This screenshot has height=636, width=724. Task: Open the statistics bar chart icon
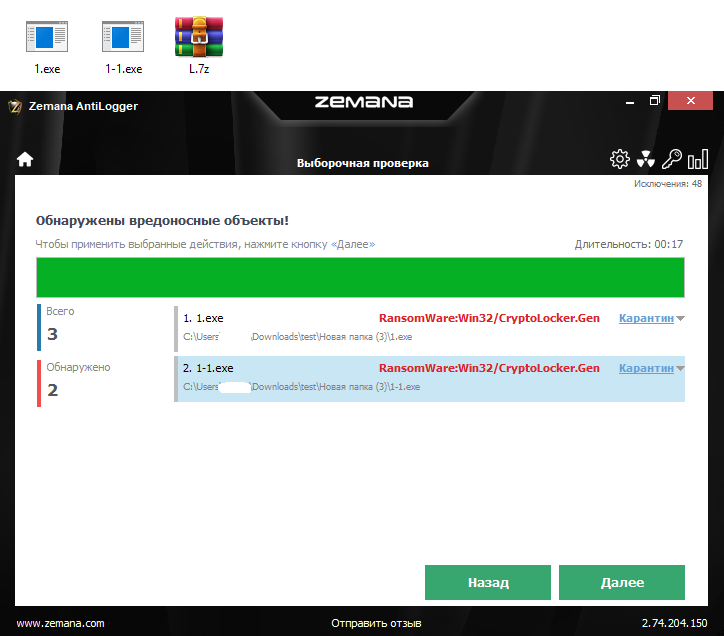point(698,159)
